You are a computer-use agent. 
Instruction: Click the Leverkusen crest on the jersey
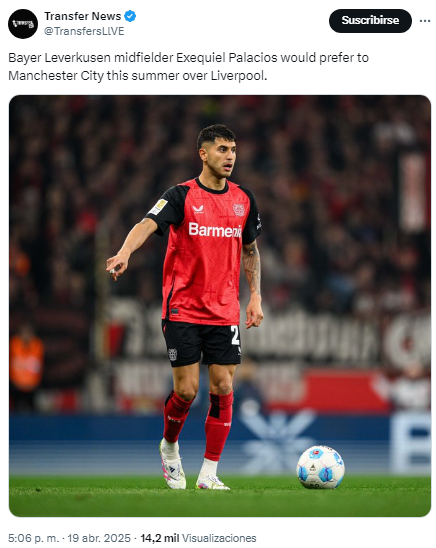(239, 210)
